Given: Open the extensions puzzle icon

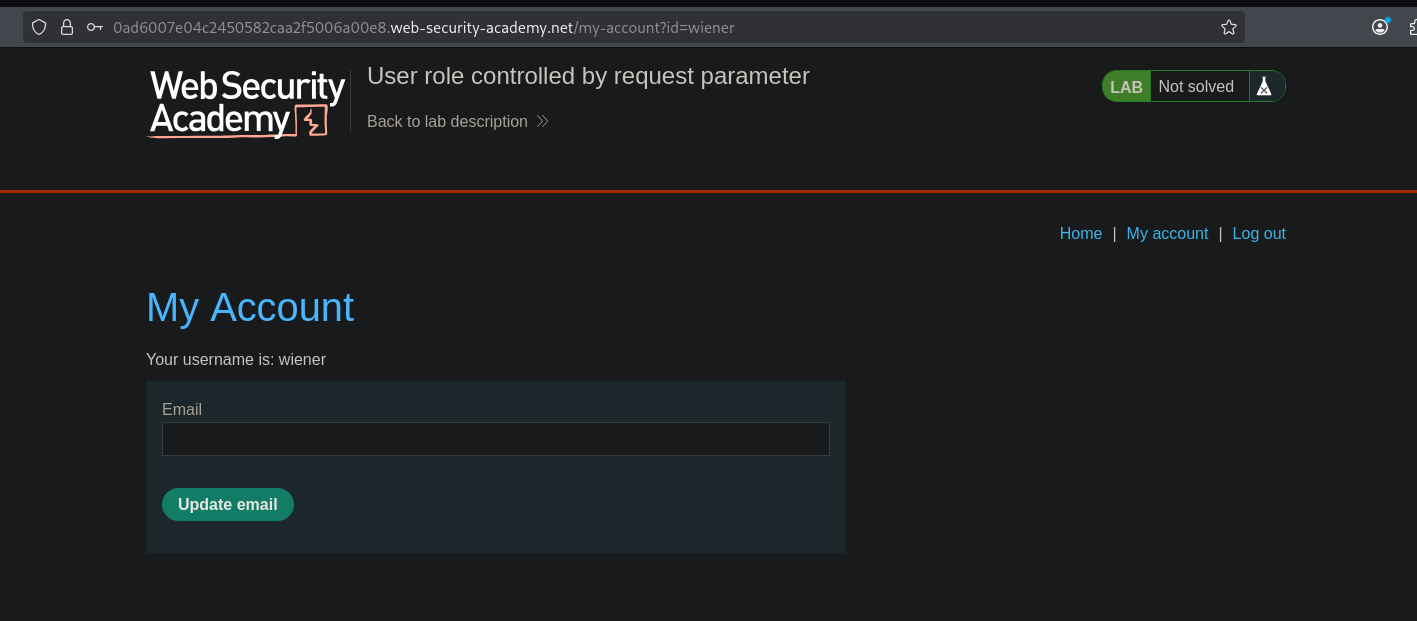Looking at the screenshot, I should pos(1410,27).
